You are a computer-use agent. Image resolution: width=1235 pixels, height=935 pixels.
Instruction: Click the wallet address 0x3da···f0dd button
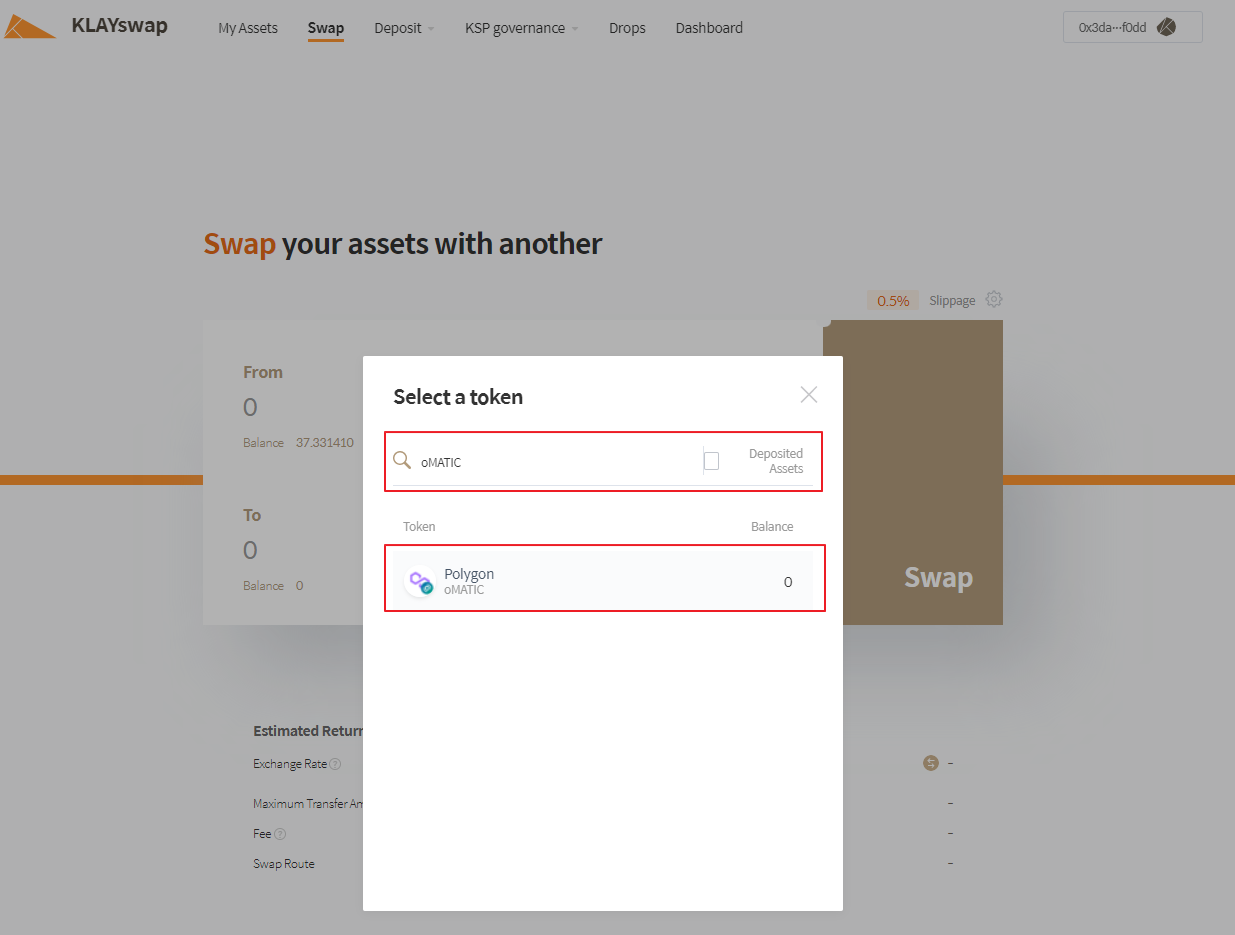[1132, 28]
